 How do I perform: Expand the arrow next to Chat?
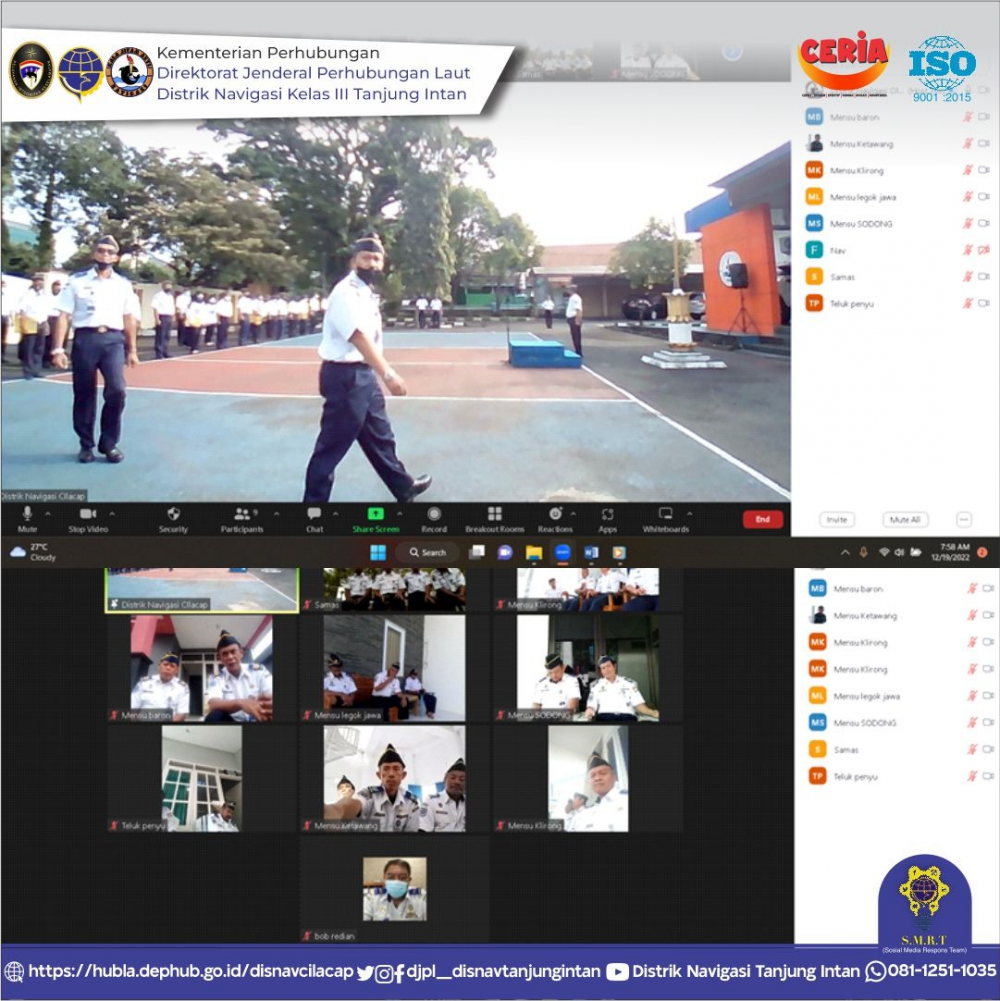tap(336, 513)
